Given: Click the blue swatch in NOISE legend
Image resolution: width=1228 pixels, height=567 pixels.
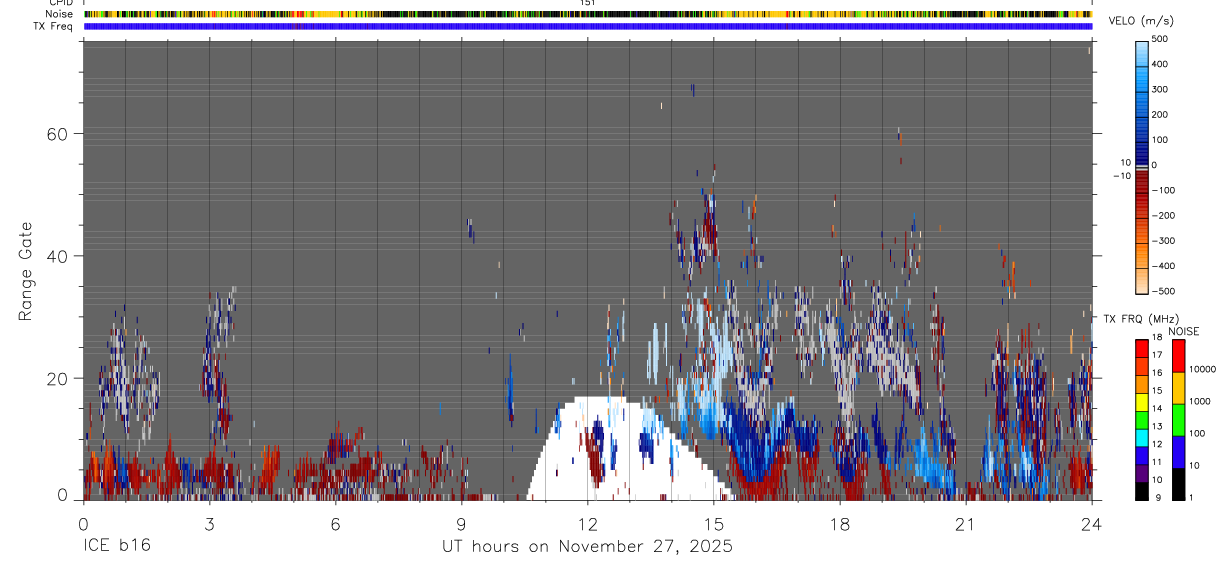Looking at the screenshot, I should tap(1178, 452).
